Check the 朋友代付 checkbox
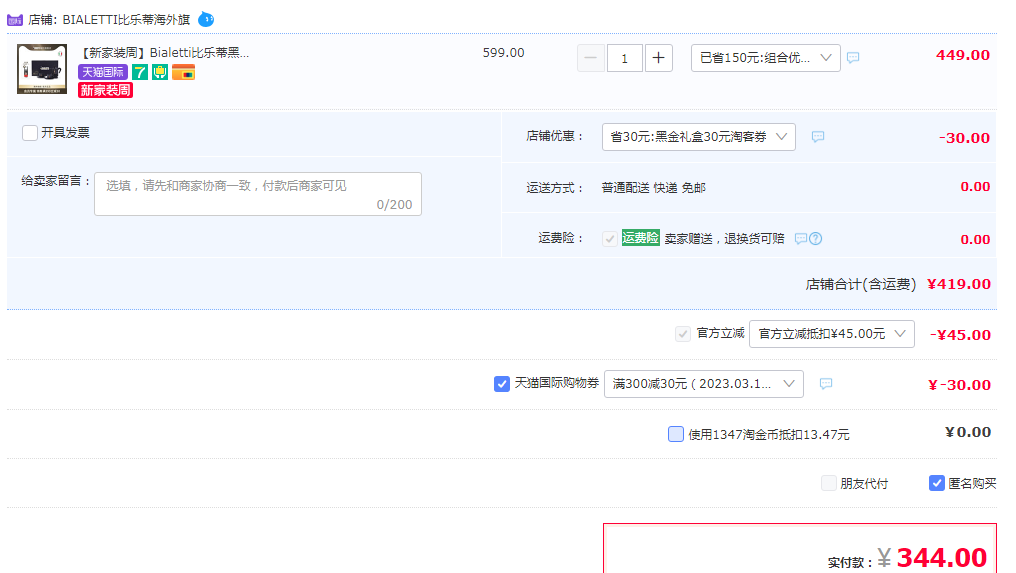 click(x=828, y=483)
